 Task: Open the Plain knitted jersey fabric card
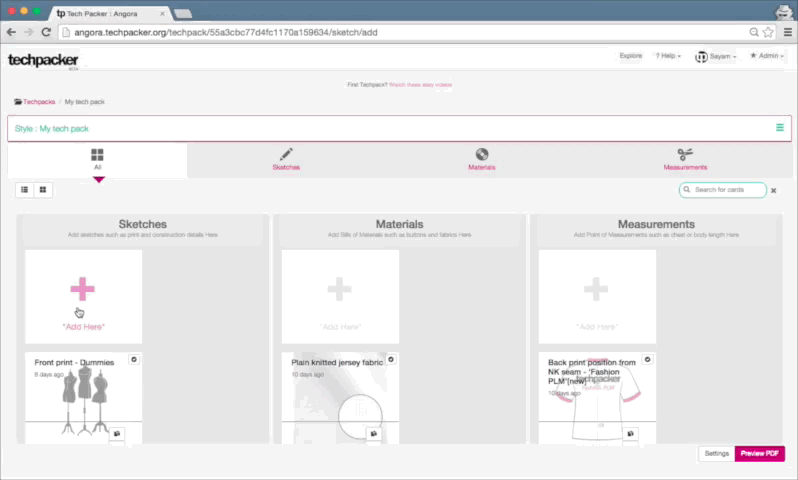tap(340, 398)
